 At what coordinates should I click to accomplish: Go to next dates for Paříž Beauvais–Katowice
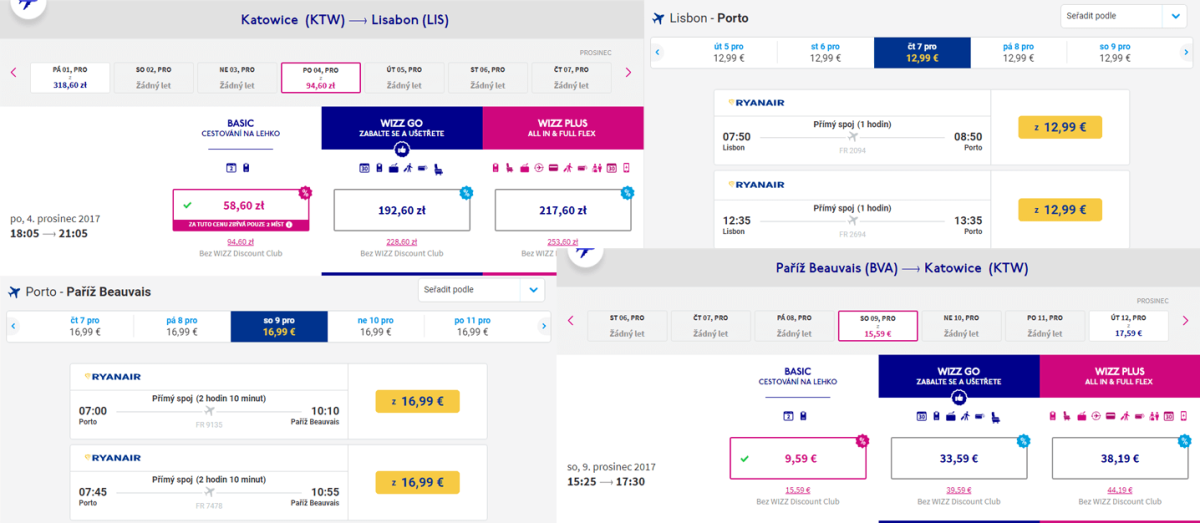1185,320
